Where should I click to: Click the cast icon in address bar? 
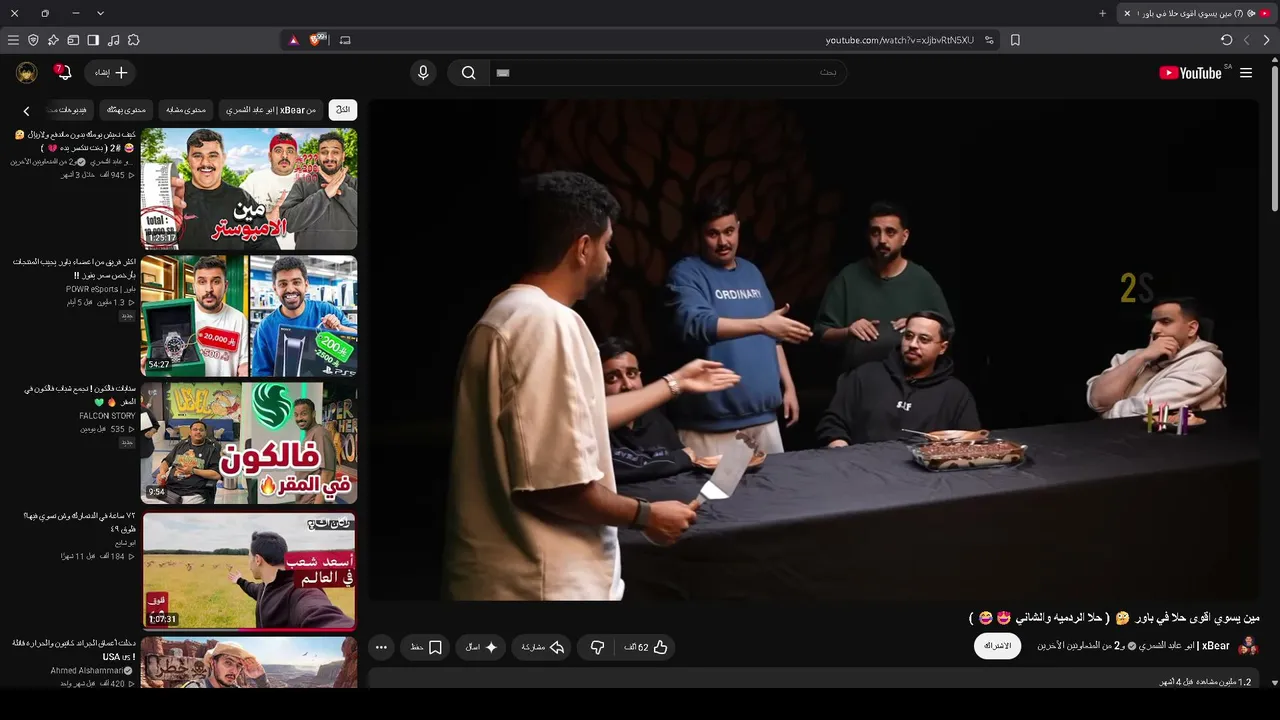pos(345,40)
